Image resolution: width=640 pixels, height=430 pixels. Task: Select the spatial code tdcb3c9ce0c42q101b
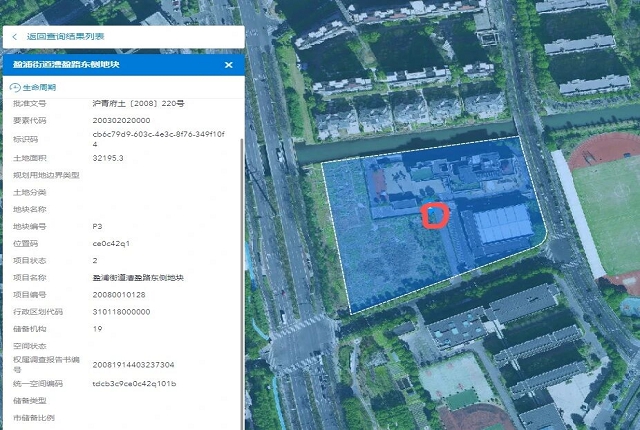134,383
